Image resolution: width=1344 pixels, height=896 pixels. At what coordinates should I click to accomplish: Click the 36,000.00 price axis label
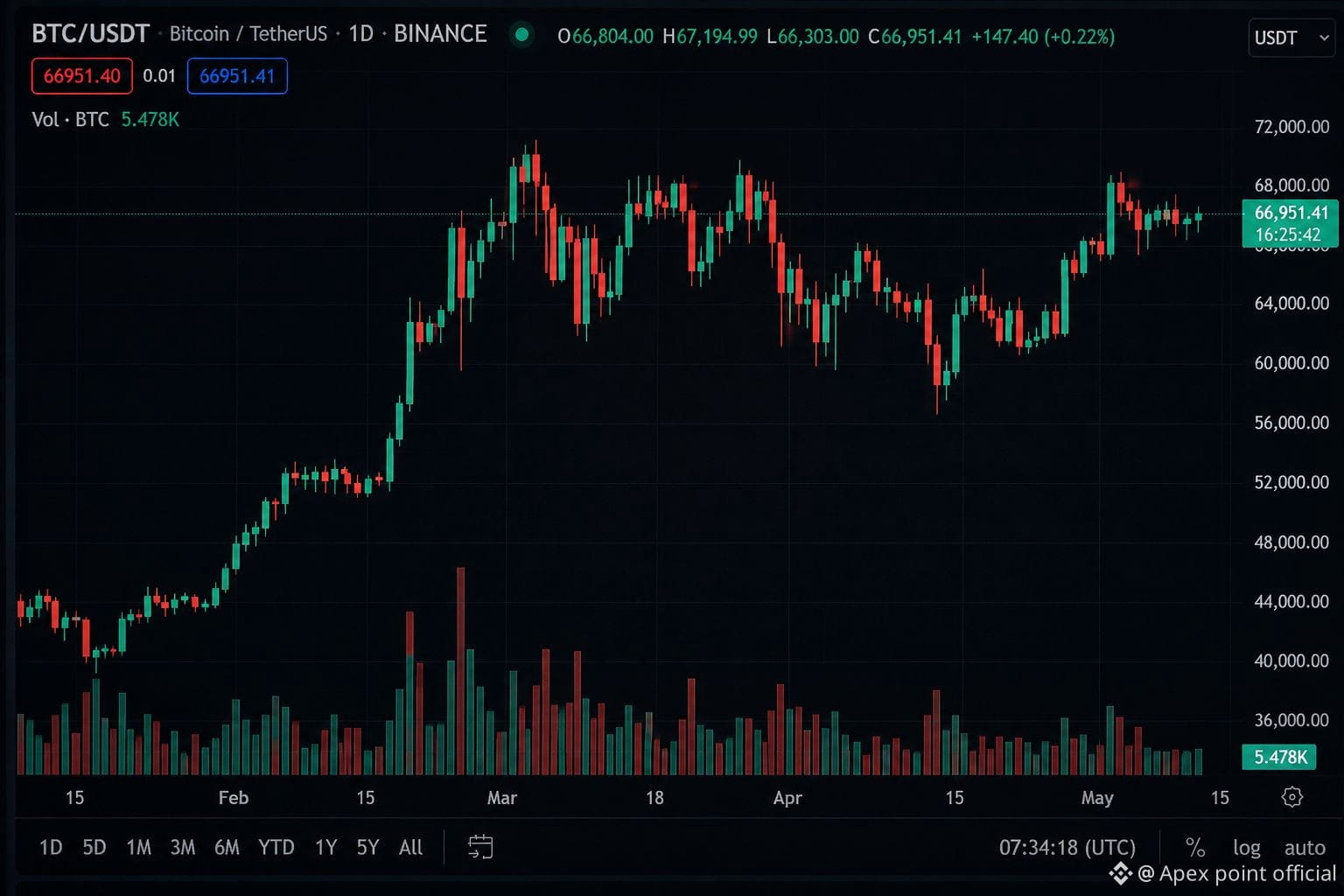click(1291, 720)
